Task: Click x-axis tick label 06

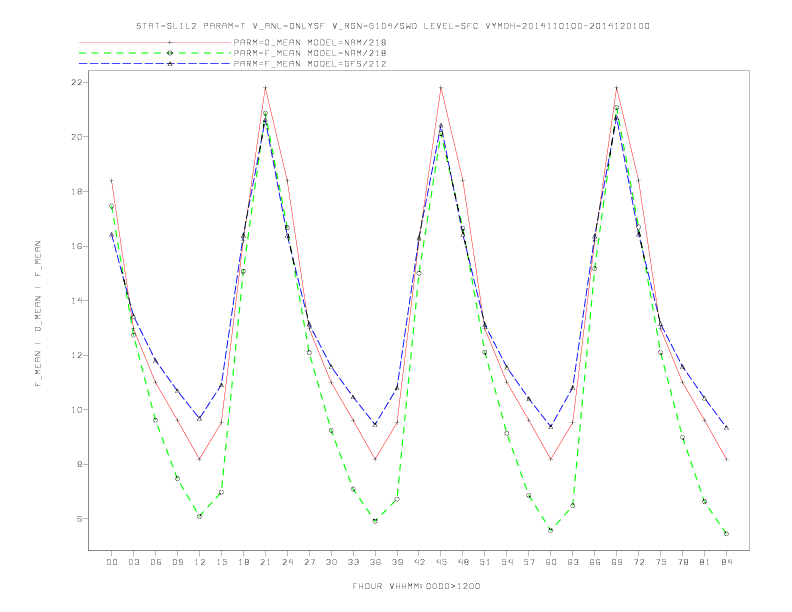Action: [x=156, y=562]
